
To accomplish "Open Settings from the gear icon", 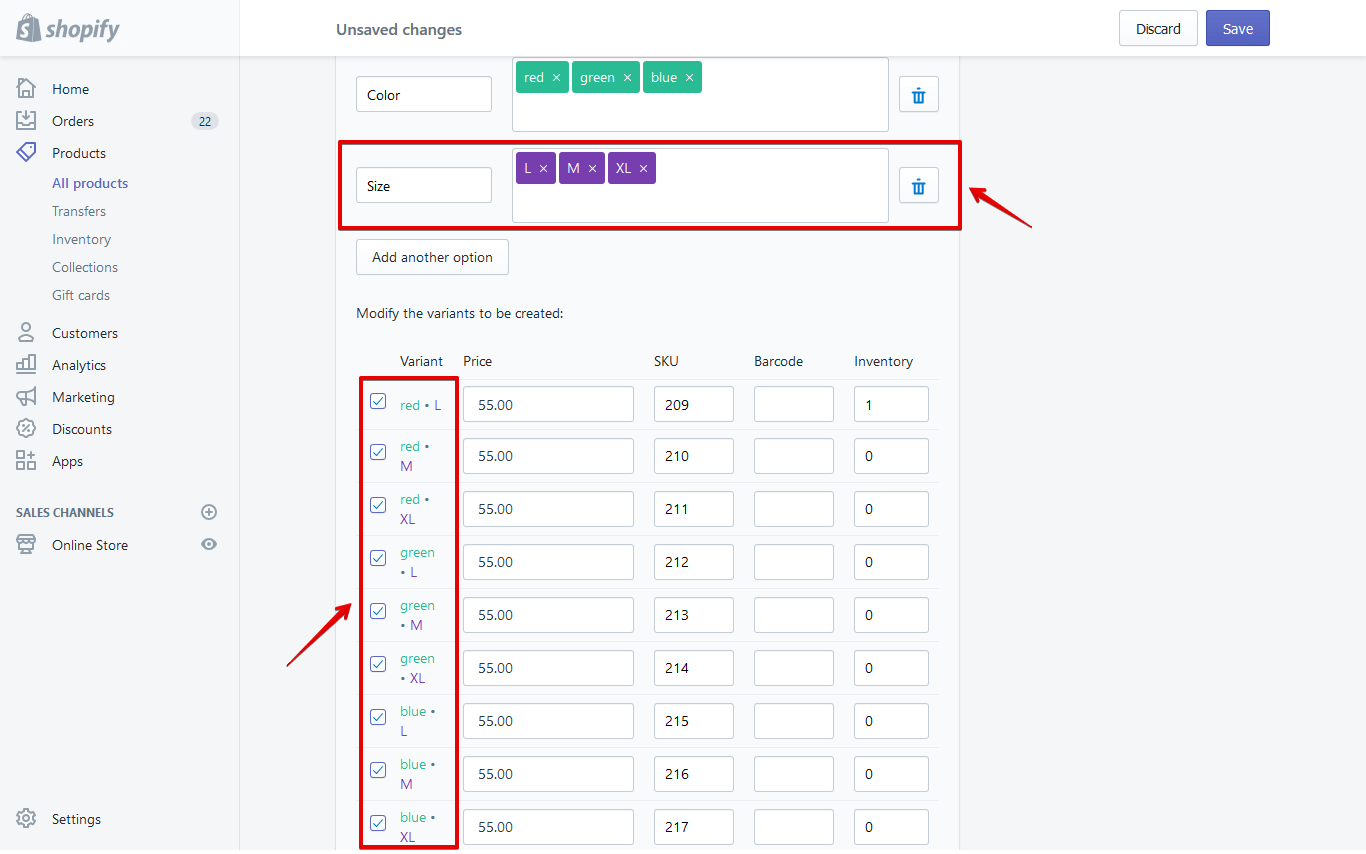I will coord(27,819).
